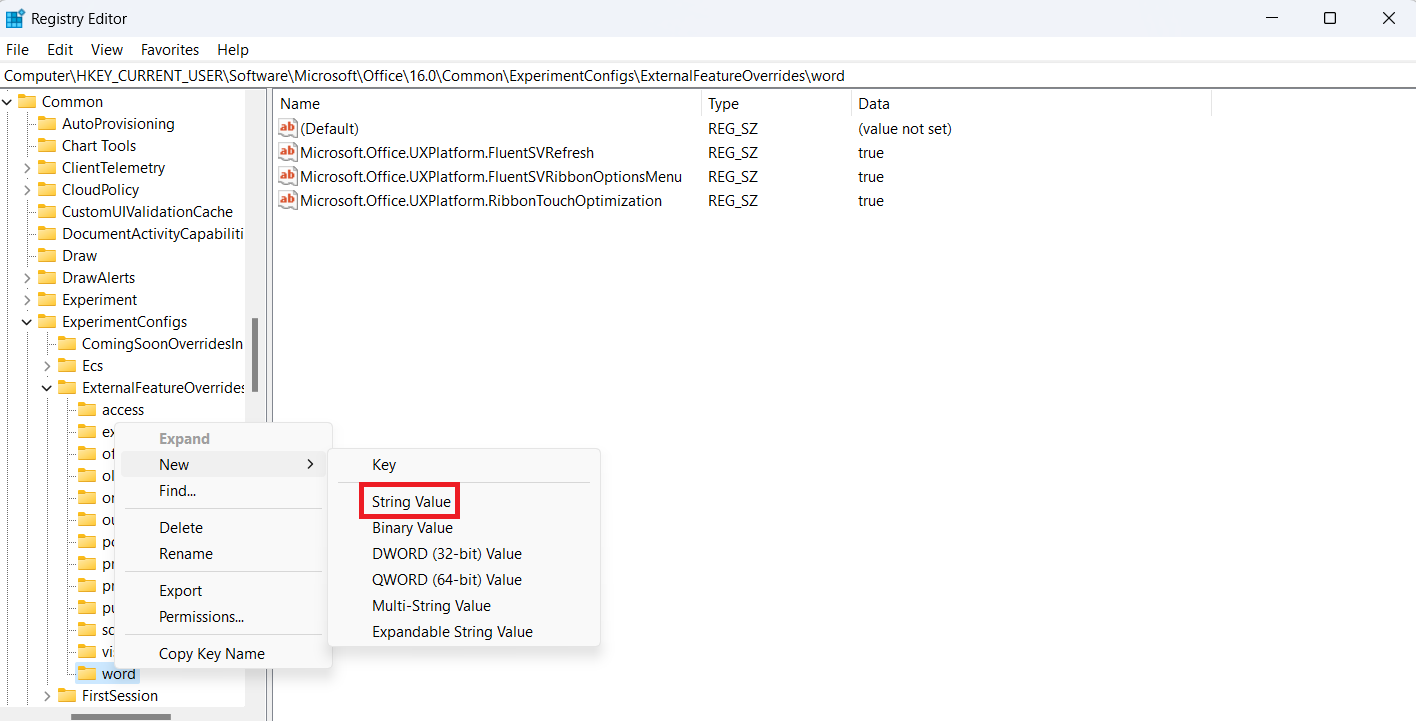Click the ExperimentConfigs folder icon
1416x725 pixels.
(47, 322)
